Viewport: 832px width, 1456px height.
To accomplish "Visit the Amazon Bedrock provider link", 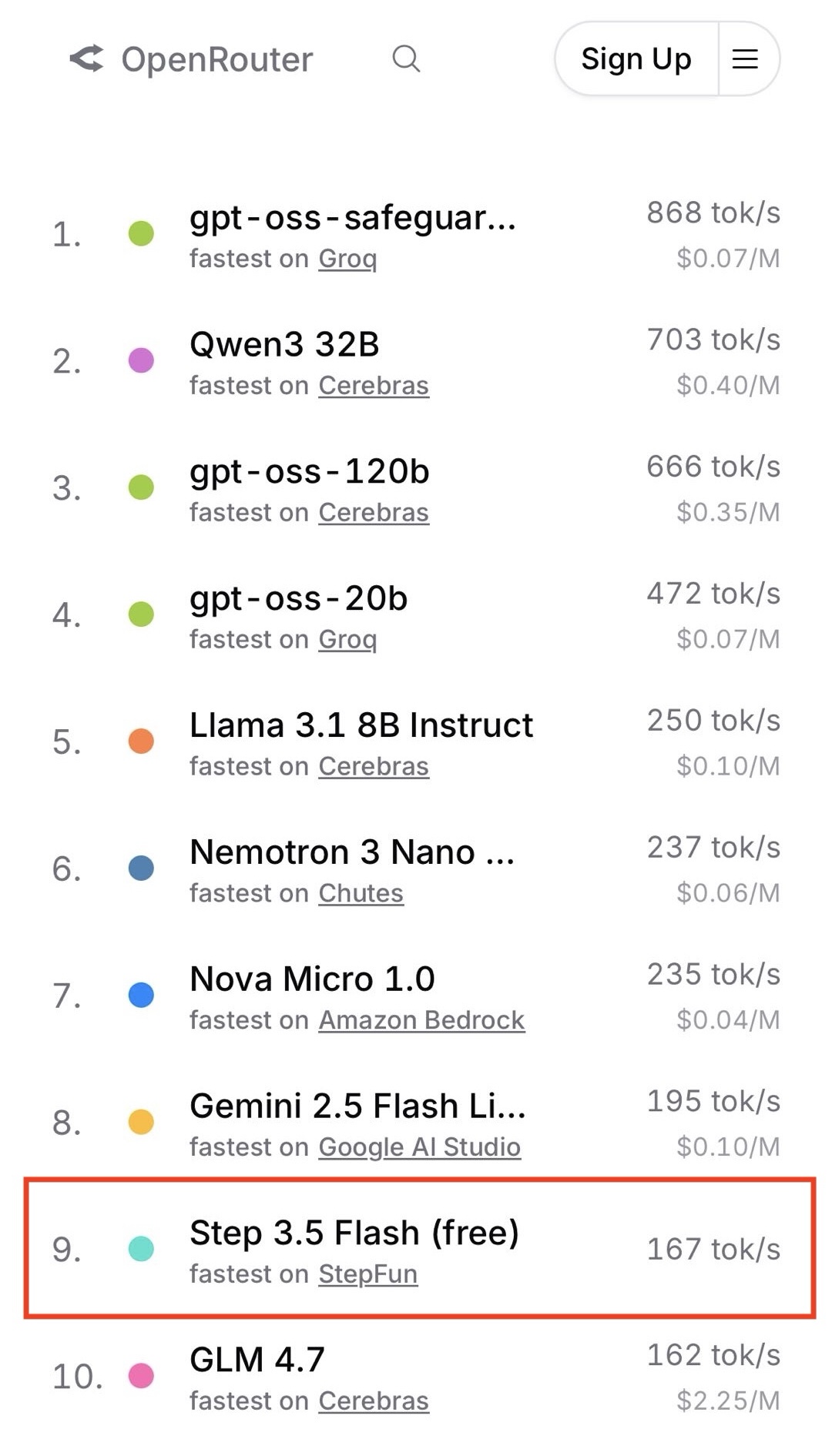I will click(x=421, y=1020).
